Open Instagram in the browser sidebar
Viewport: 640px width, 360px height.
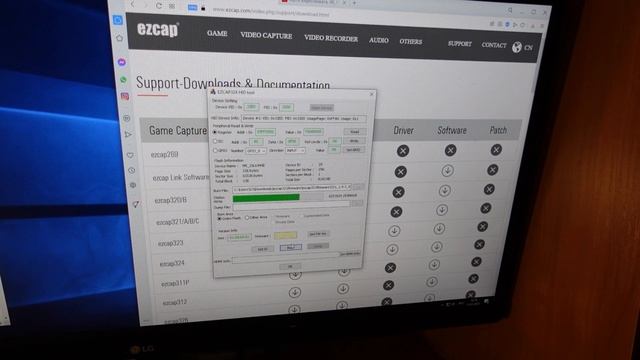tap(125, 96)
